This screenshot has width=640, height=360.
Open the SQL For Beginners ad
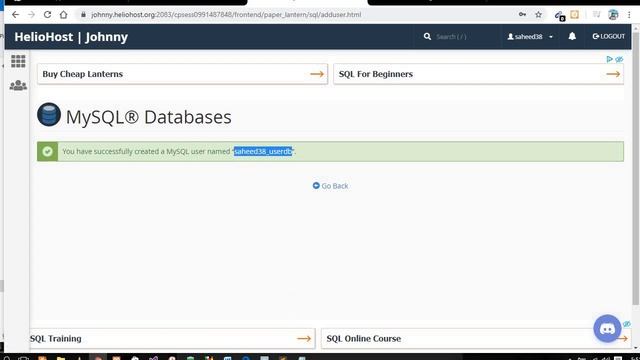point(478,74)
